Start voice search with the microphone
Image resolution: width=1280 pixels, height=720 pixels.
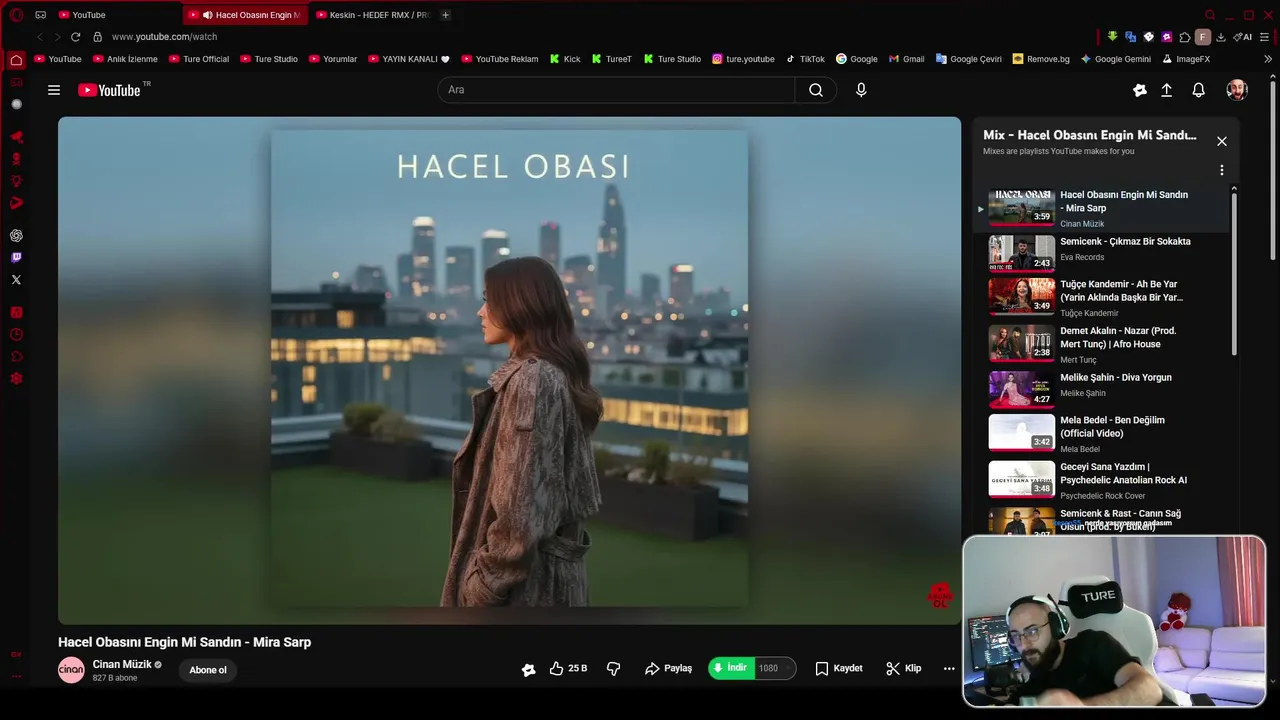click(861, 90)
